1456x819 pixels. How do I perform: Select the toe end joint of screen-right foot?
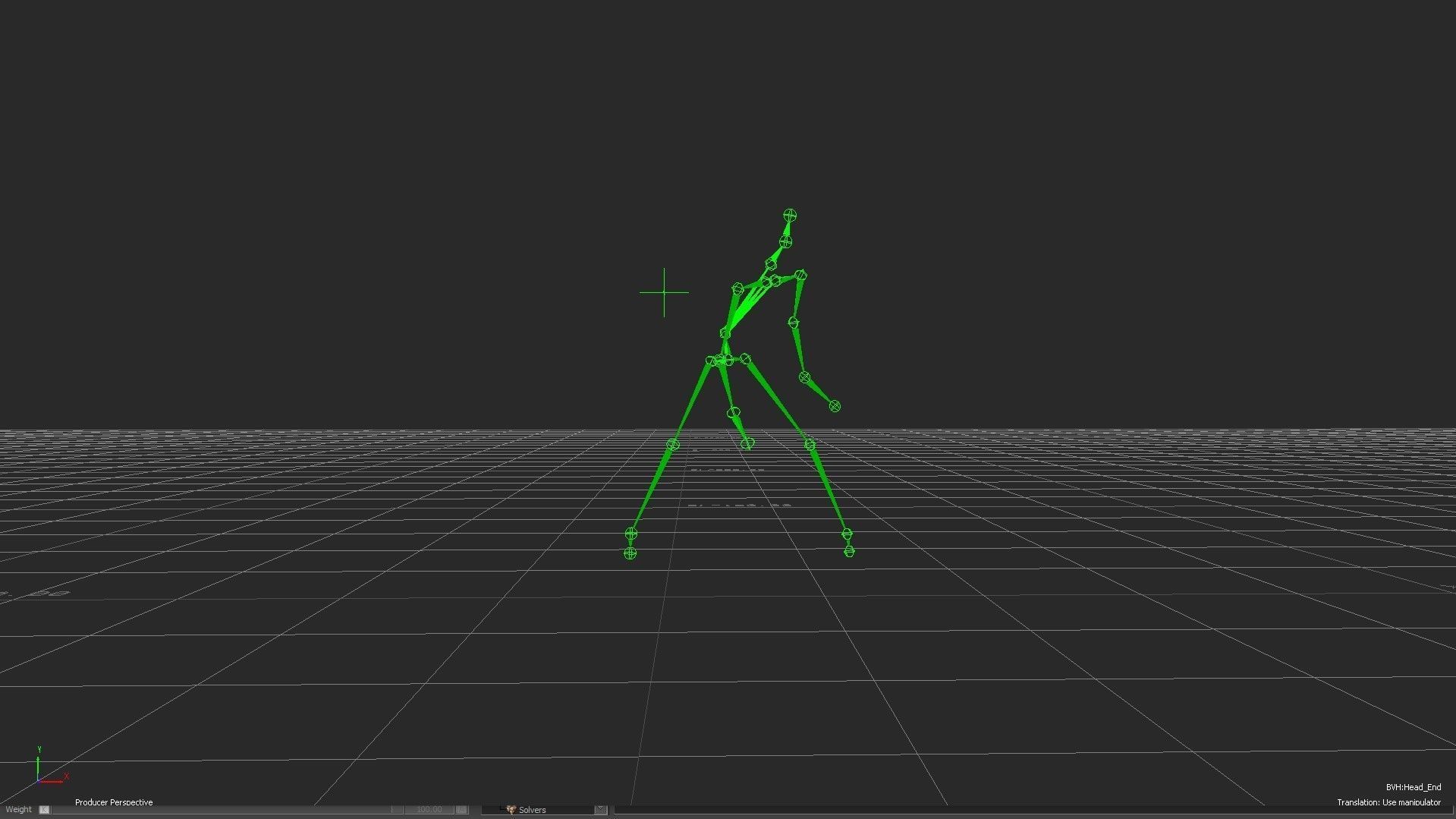[x=849, y=551]
